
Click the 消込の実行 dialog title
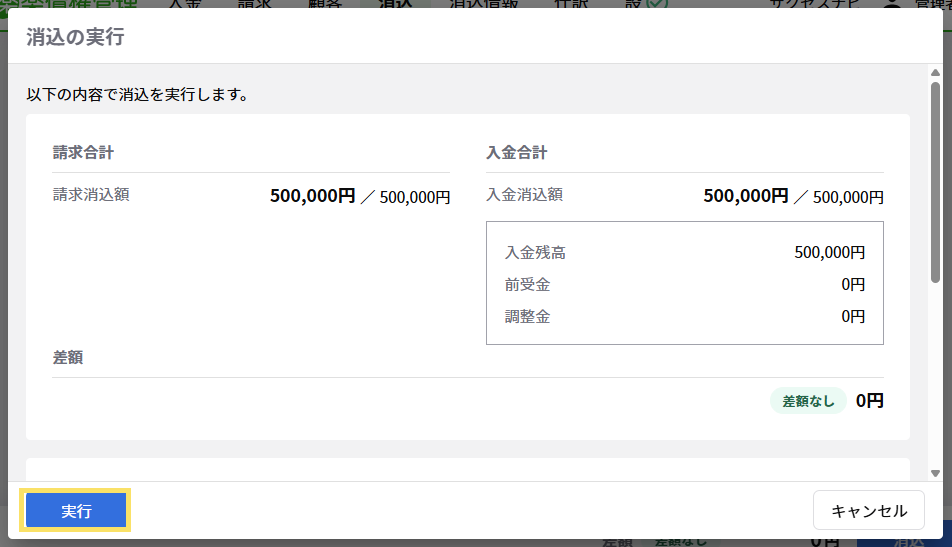[x=75, y=38]
